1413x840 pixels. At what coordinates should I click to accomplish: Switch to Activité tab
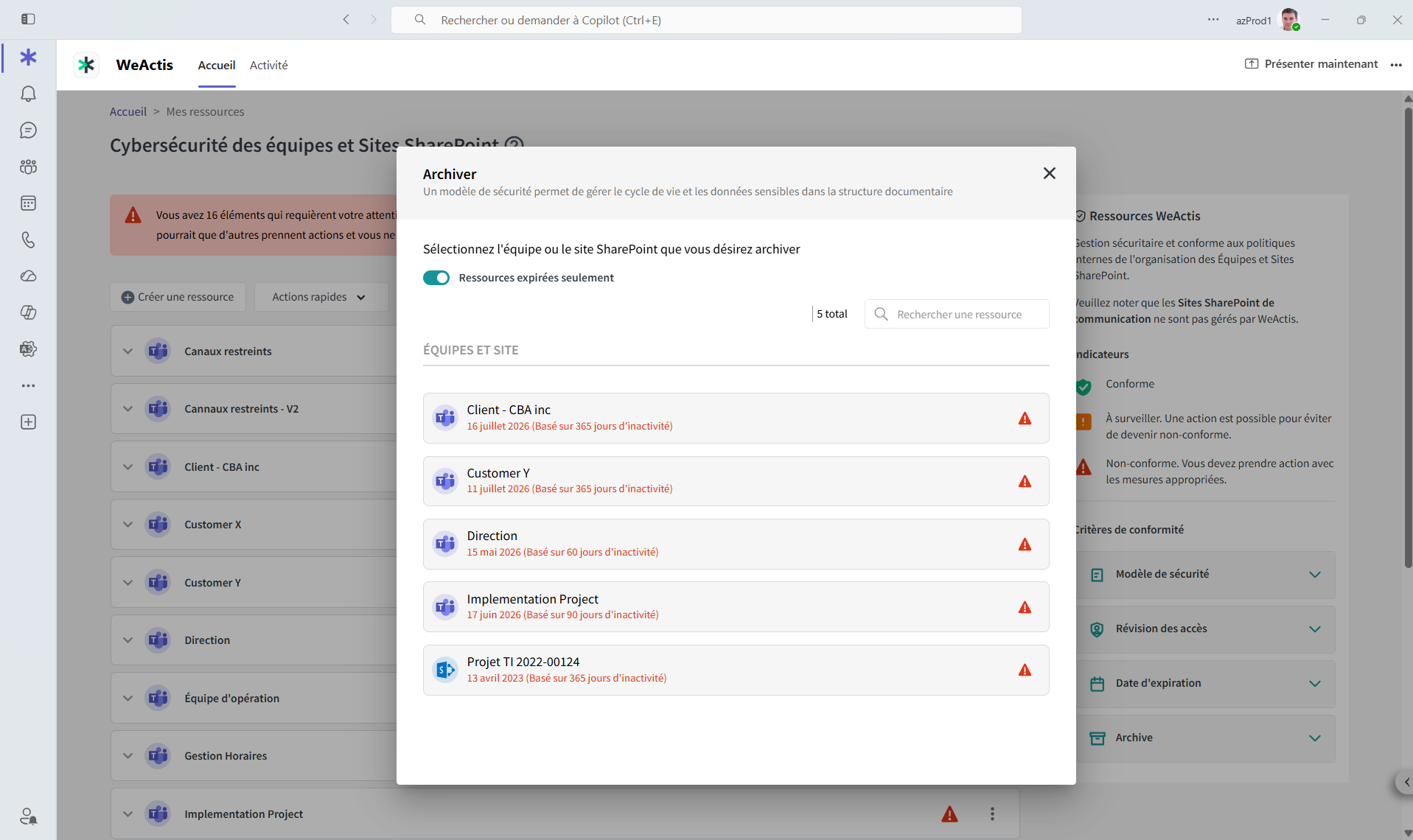[x=268, y=65]
